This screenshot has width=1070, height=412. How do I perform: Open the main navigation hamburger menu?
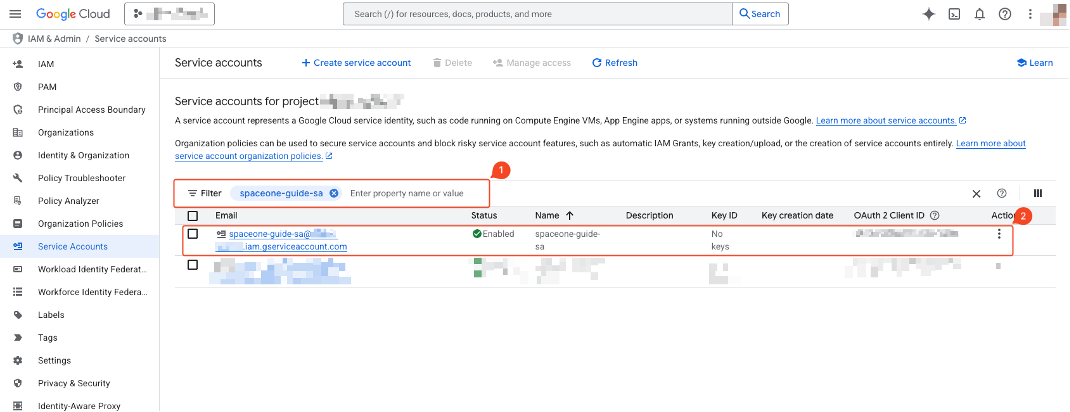(16, 14)
